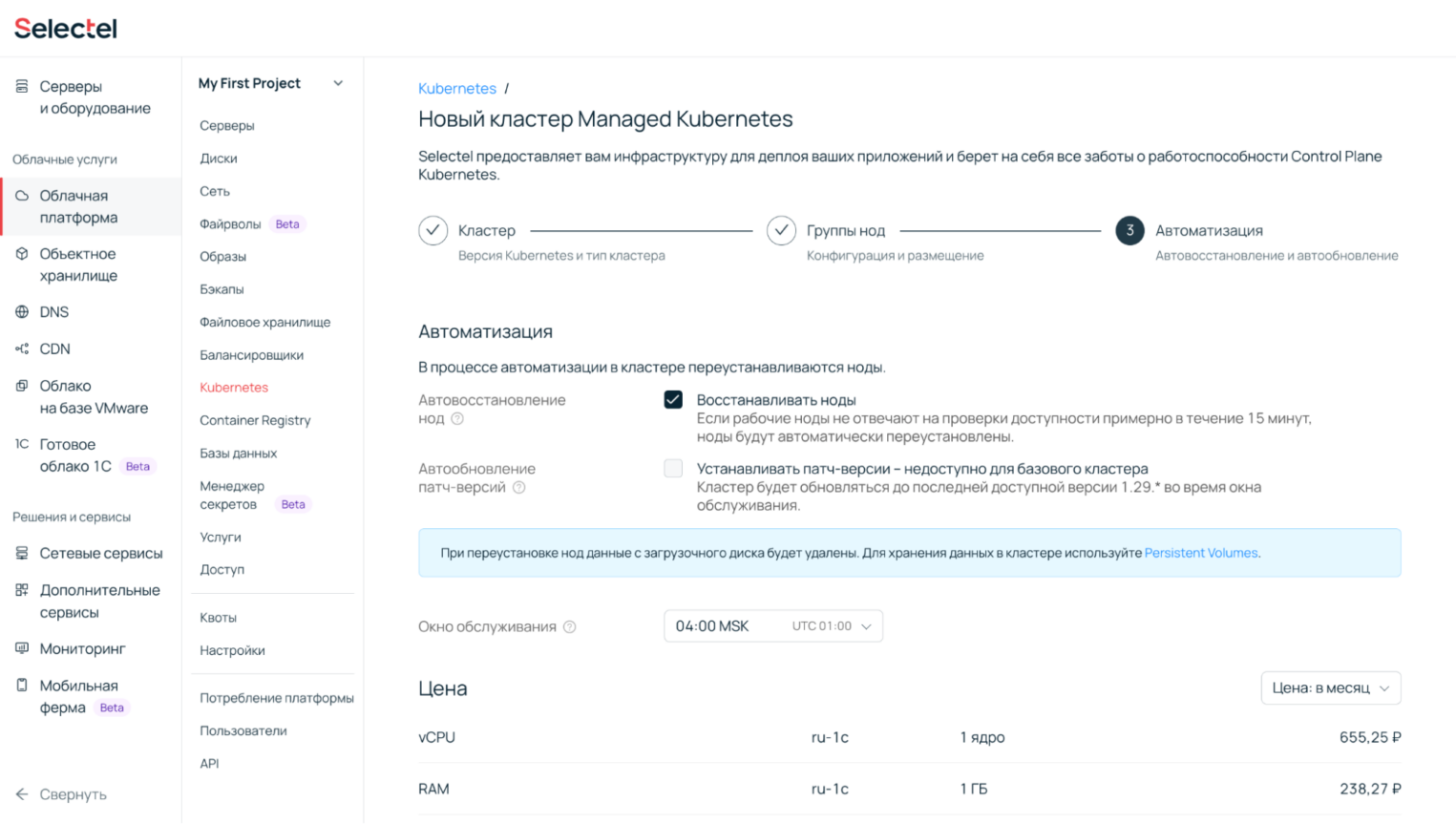Click help icon next to Окно обслуживания
This screenshot has width=1456, height=824.
(x=570, y=627)
